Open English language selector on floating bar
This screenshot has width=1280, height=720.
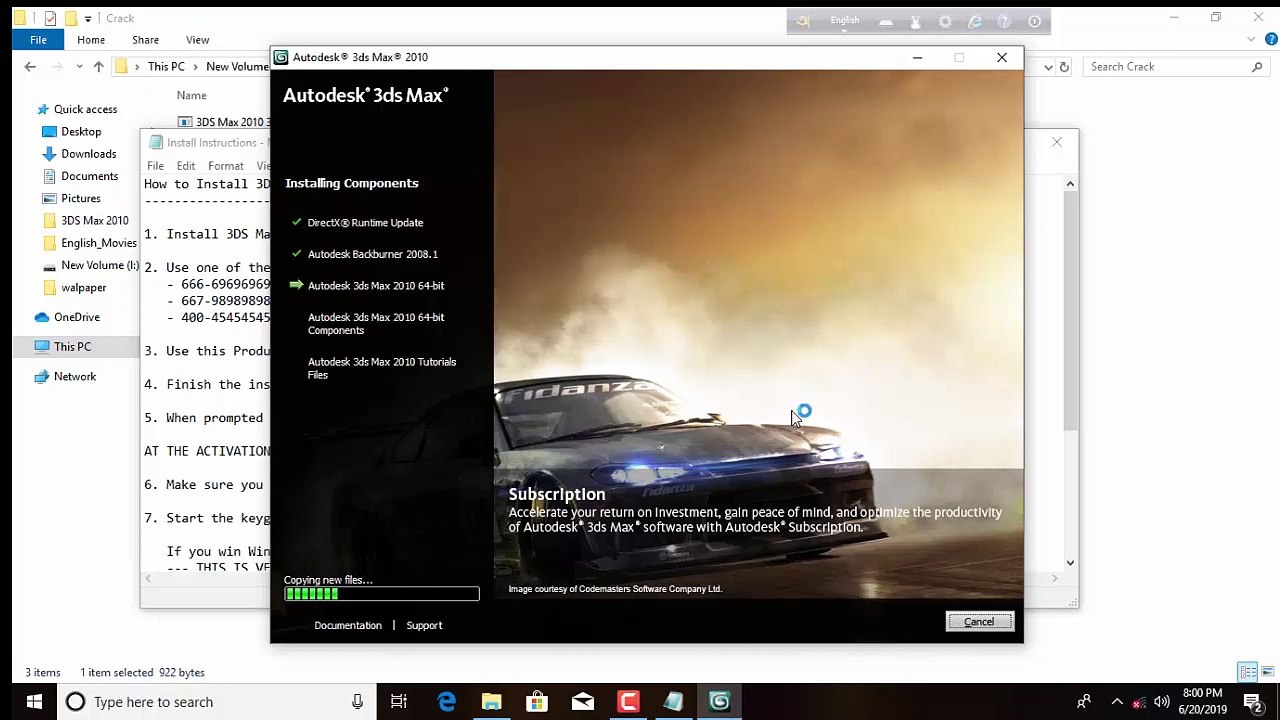845,22
